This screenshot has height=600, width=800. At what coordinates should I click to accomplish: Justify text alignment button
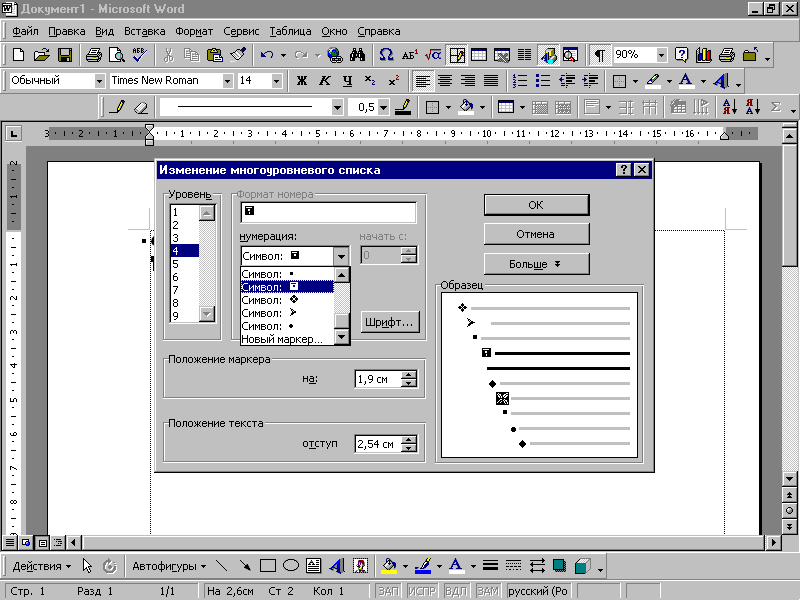click(x=491, y=81)
